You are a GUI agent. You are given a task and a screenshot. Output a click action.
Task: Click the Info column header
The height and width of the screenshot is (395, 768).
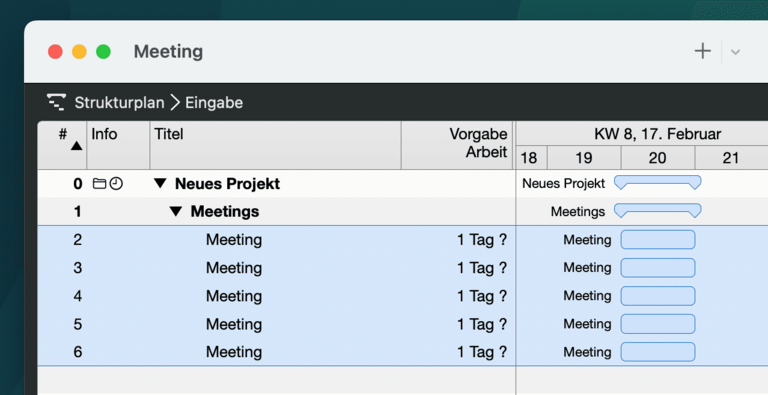118,146
